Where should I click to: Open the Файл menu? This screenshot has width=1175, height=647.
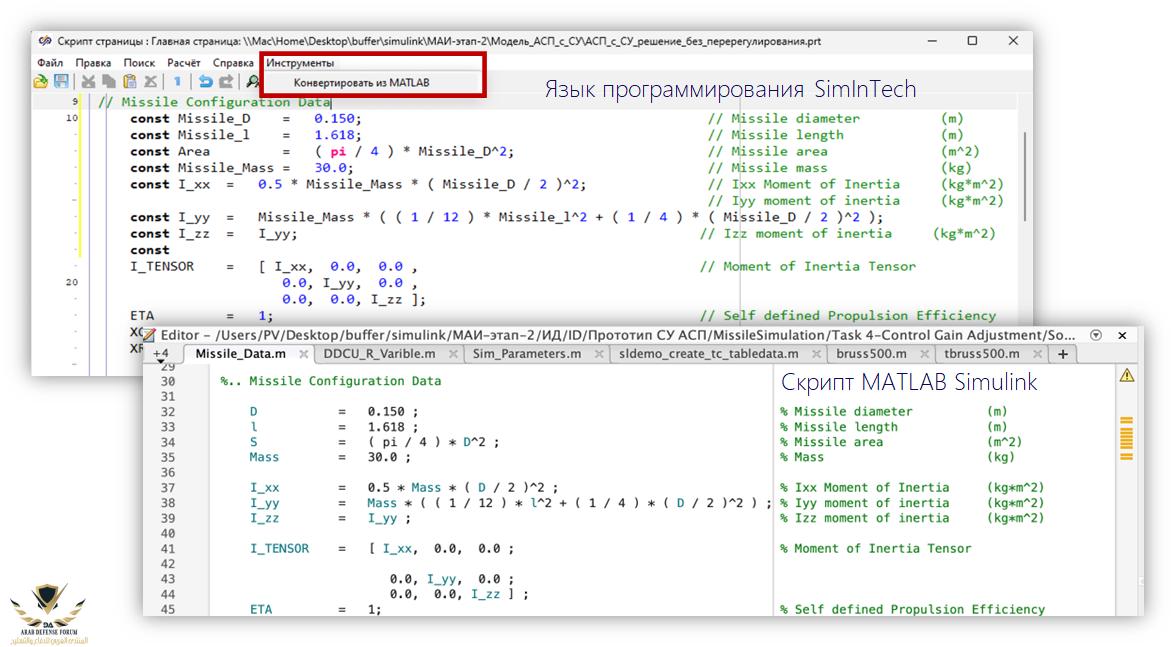tap(50, 63)
